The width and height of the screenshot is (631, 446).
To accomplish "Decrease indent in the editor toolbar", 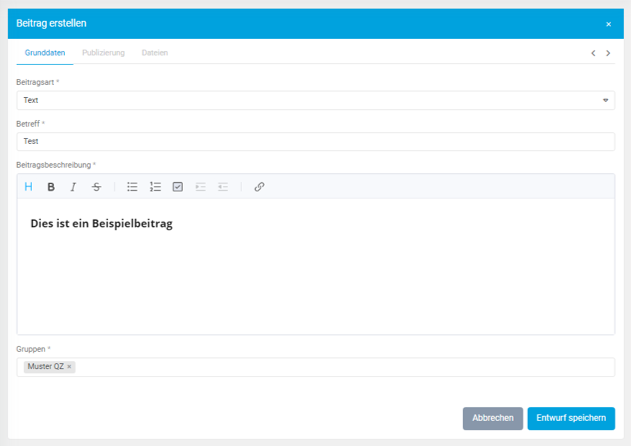I will (223, 187).
